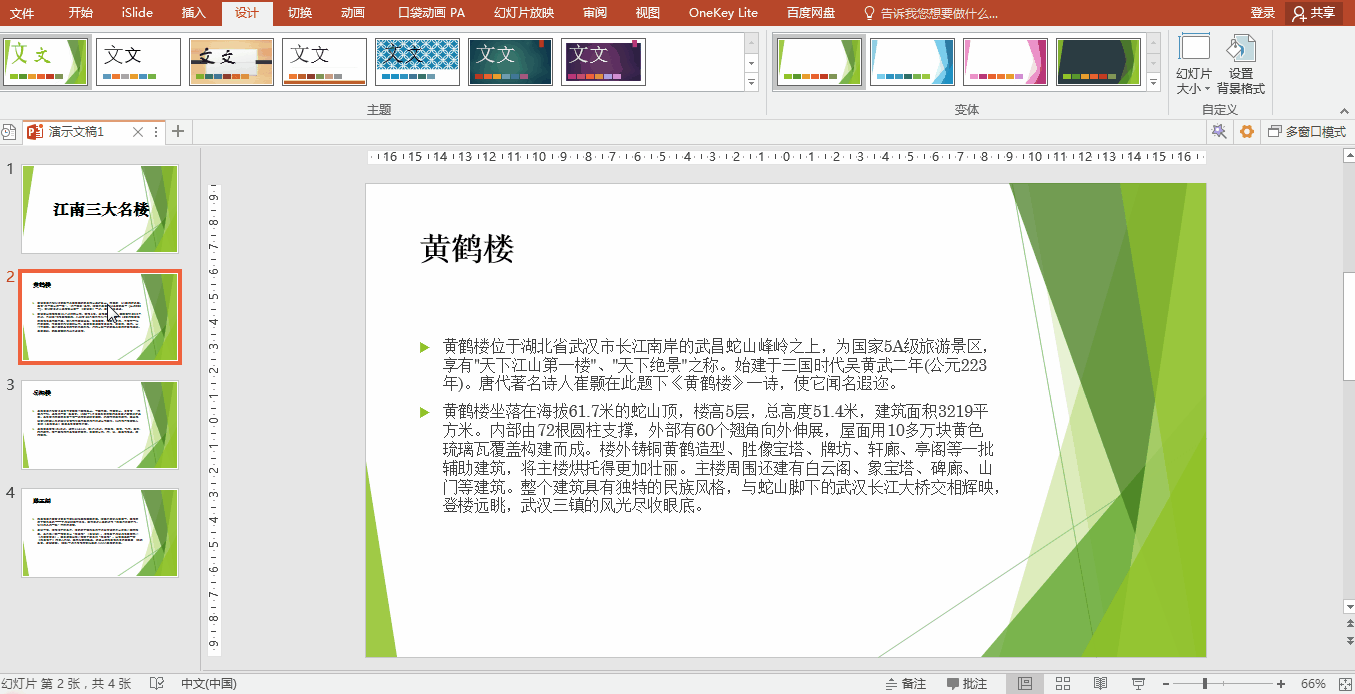This screenshot has width=1355, height=694.
Task: Open 演示文稿1 tab options menu
Action: point(156,132)
